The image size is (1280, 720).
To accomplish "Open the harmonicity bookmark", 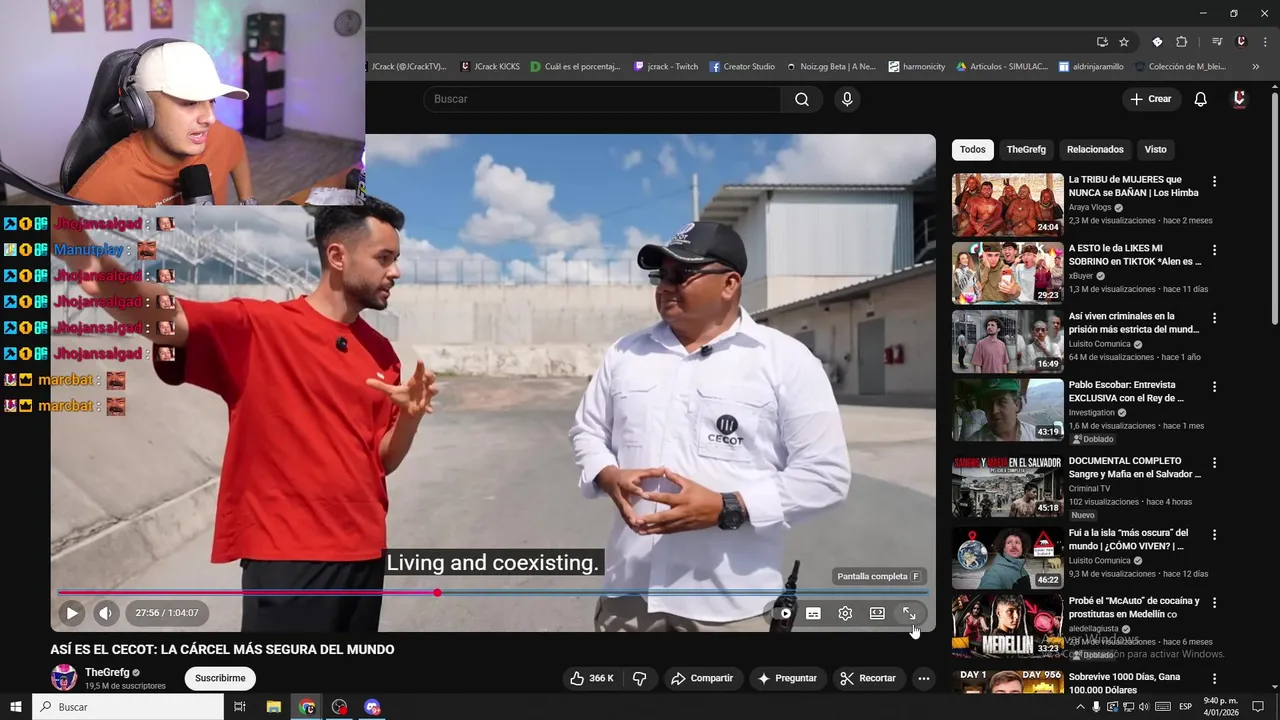I will point(917,66).
